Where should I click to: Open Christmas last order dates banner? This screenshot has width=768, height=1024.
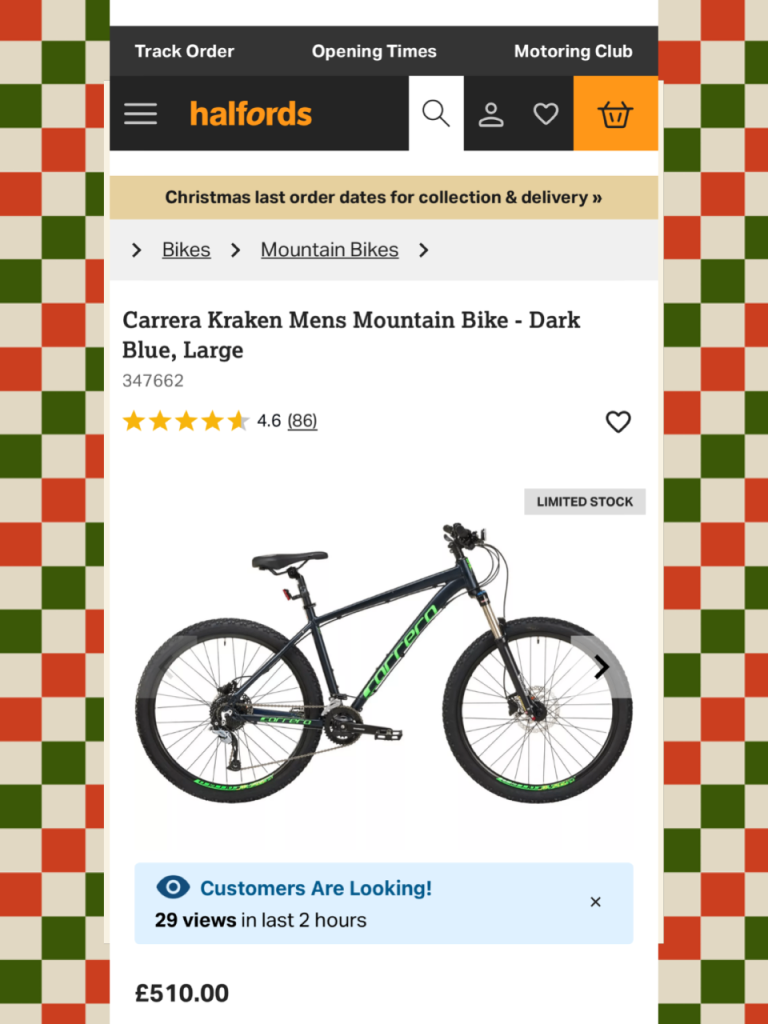[384, 197]
